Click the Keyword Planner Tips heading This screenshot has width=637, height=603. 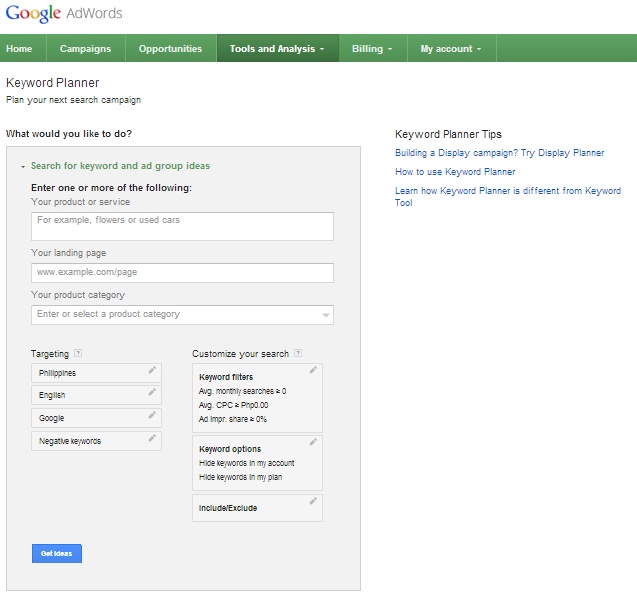click(448, 134)
